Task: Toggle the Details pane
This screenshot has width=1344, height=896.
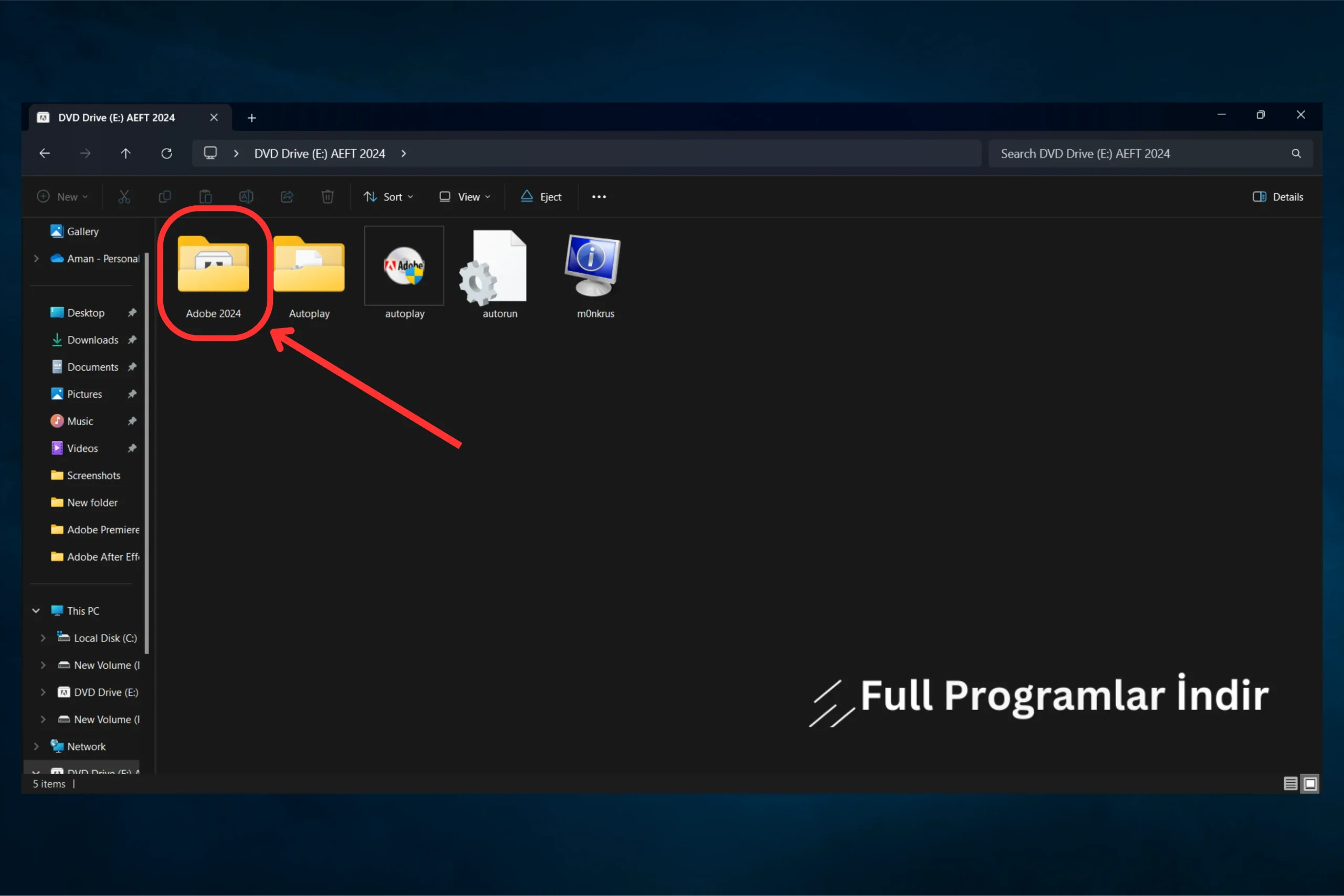Action: pyautogui.click(x=1278, y=196)
